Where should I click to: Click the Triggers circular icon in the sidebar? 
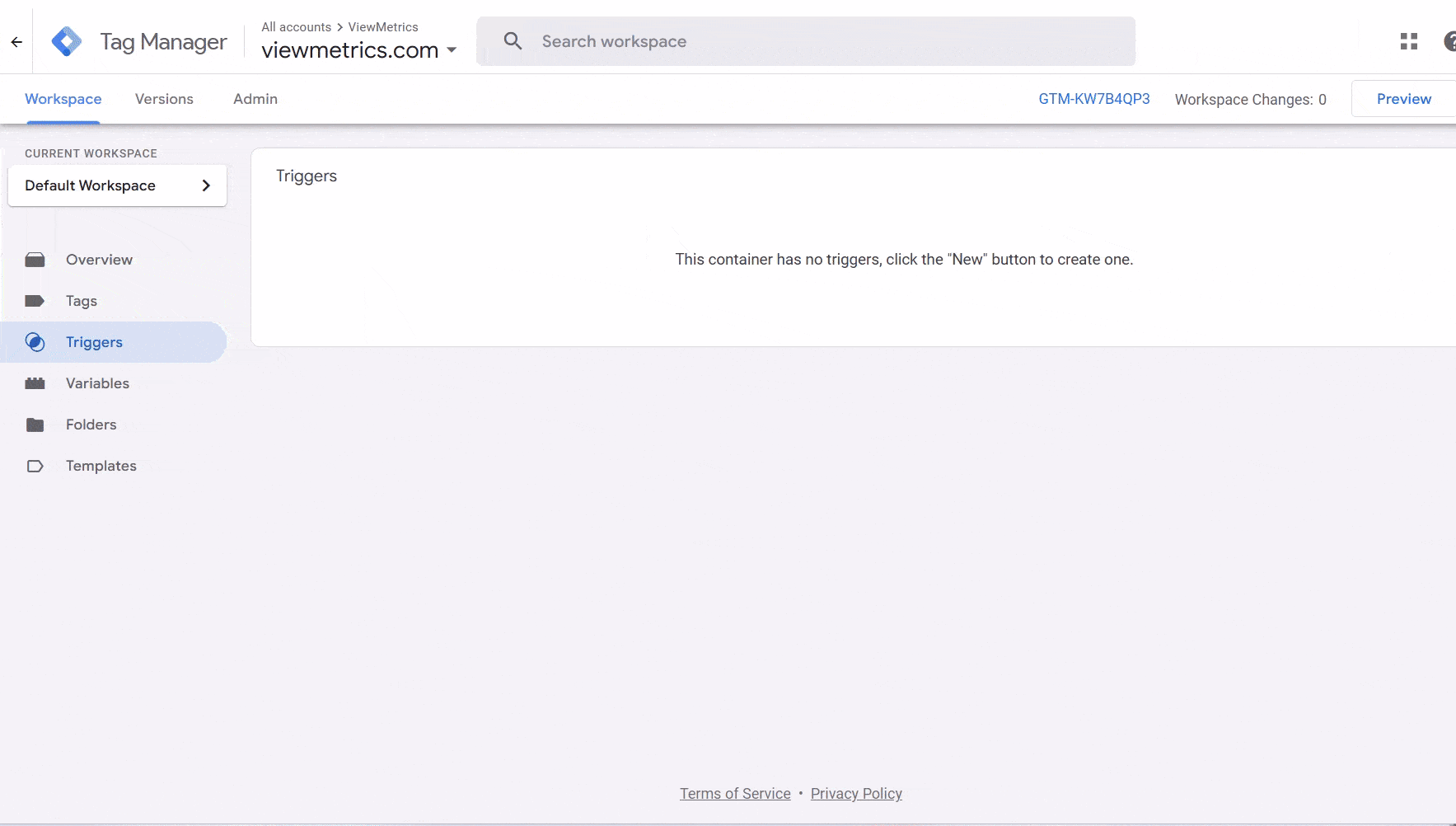click(x=35, y=342)
